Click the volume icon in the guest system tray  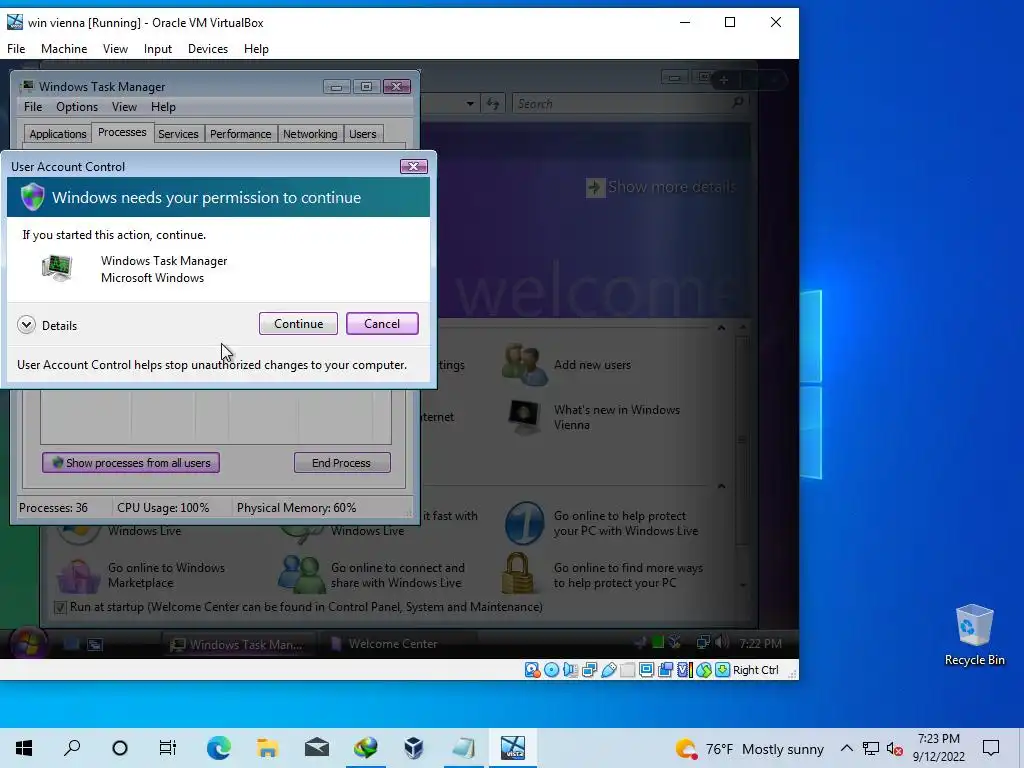(721, 643)
